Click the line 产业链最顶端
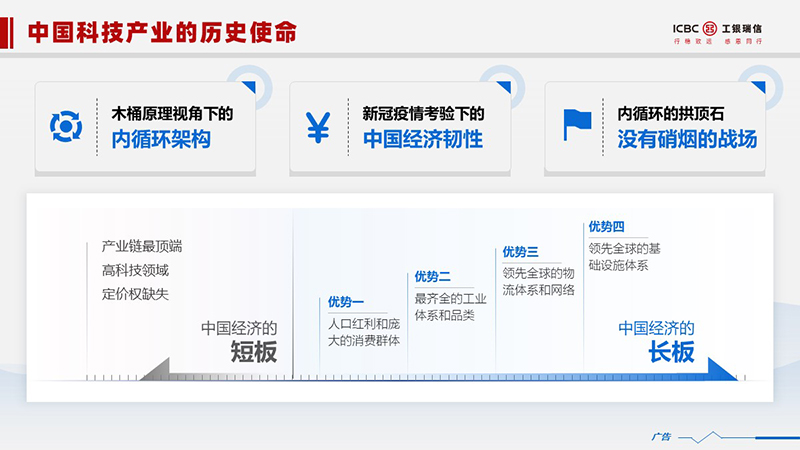Image resolution: width=800 pixels, height=450 pixels. point(142,246)
